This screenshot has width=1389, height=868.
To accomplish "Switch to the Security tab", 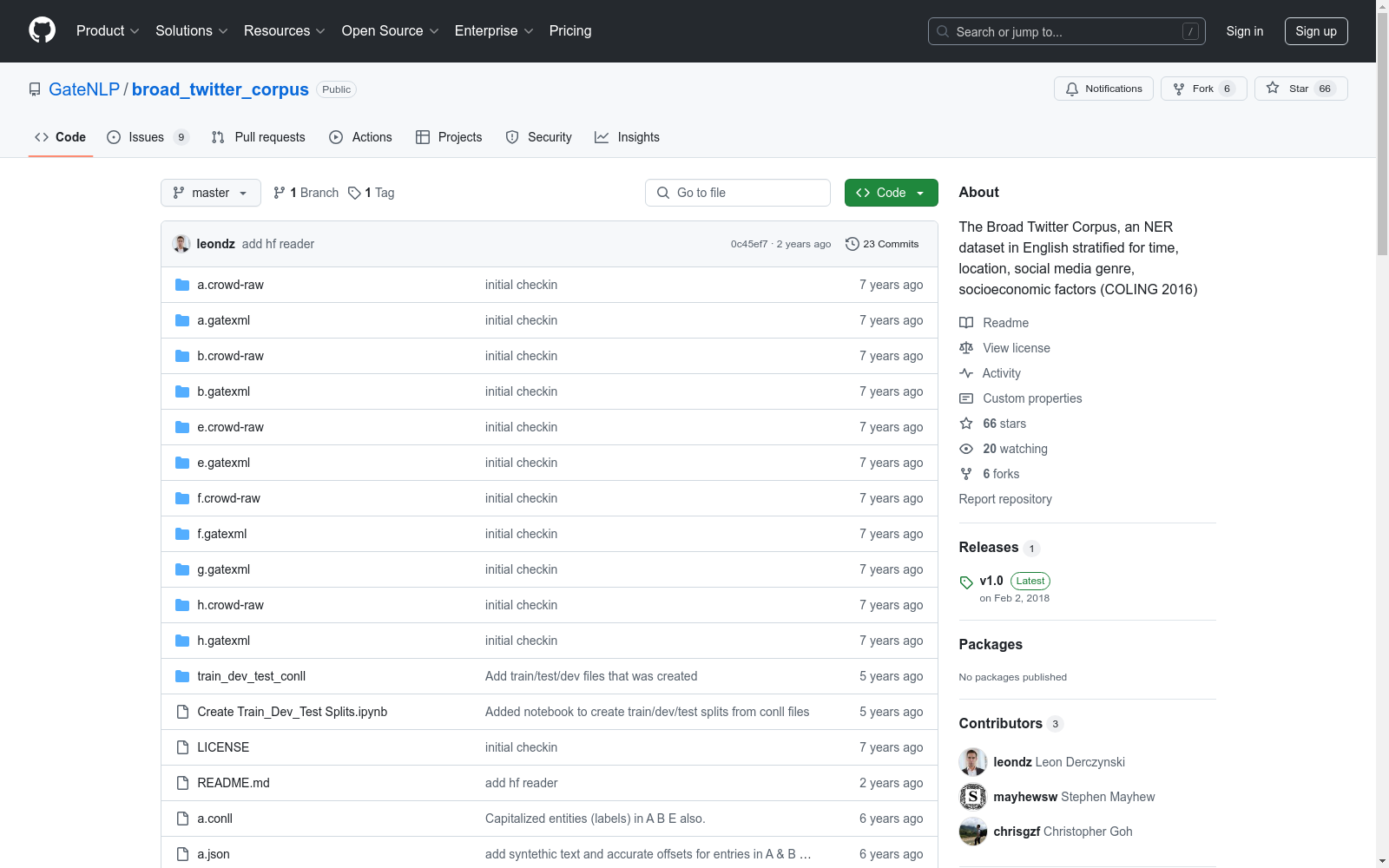I will point(539,137).
